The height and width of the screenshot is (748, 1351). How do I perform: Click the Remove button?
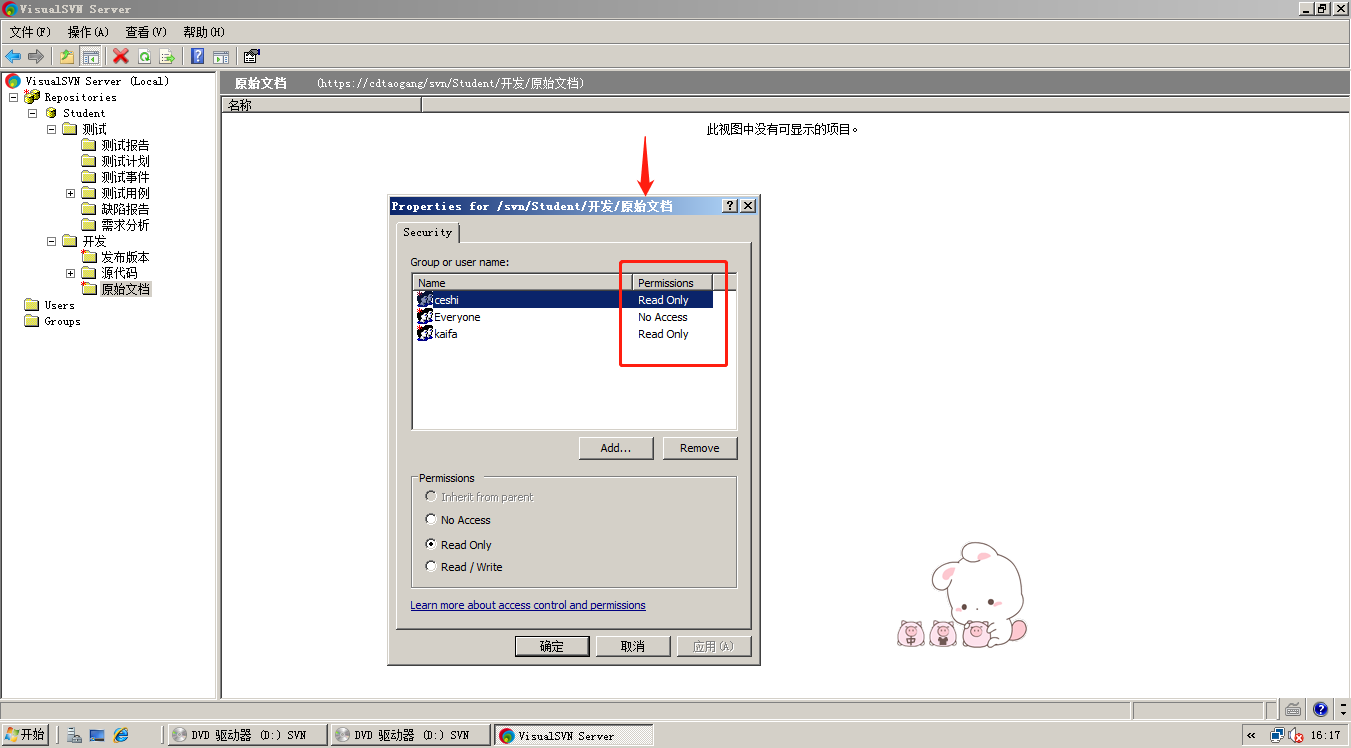pos(700,448)
